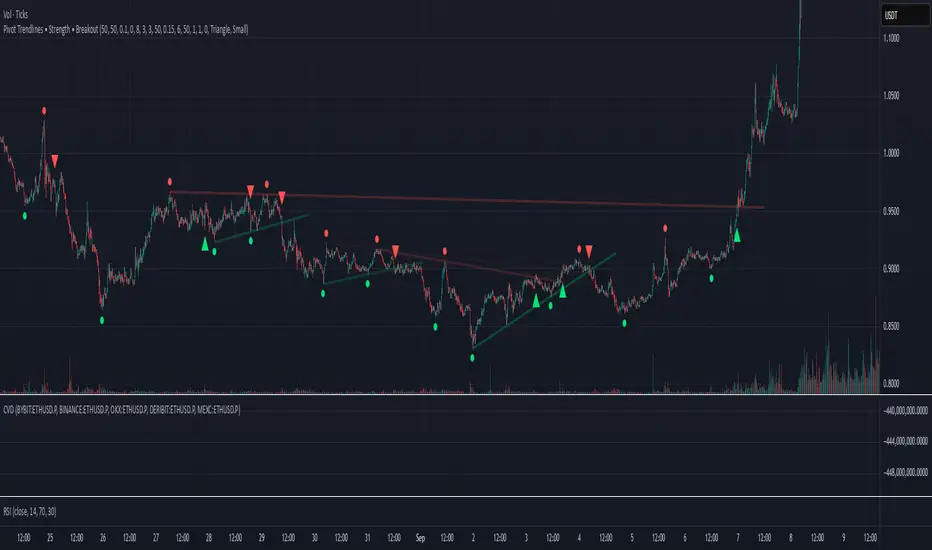Click the lowest green pivot dot at Sep 2
Screen dimensions: 932x550
[472, 358]
